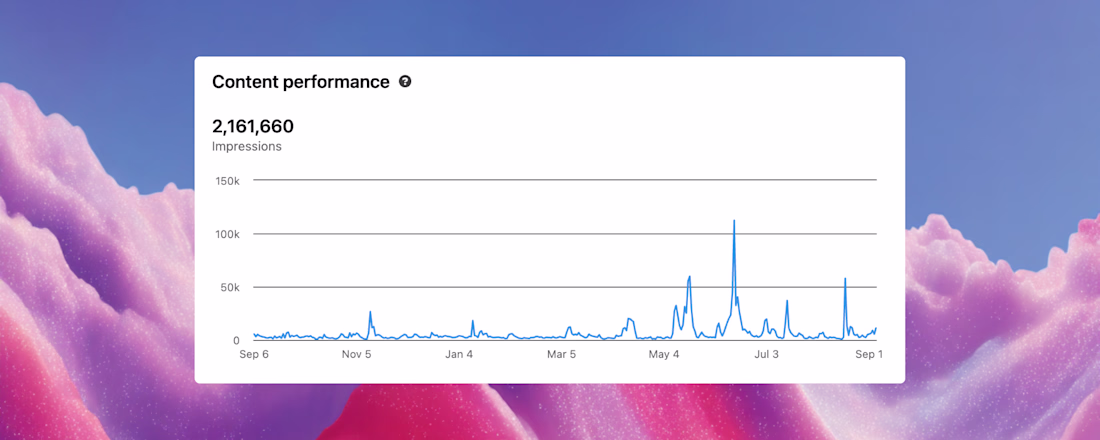Viewport: 1100px width, 440px height.
Task: Click the Jul 3 x-axis date label
Action: point(766,354)
